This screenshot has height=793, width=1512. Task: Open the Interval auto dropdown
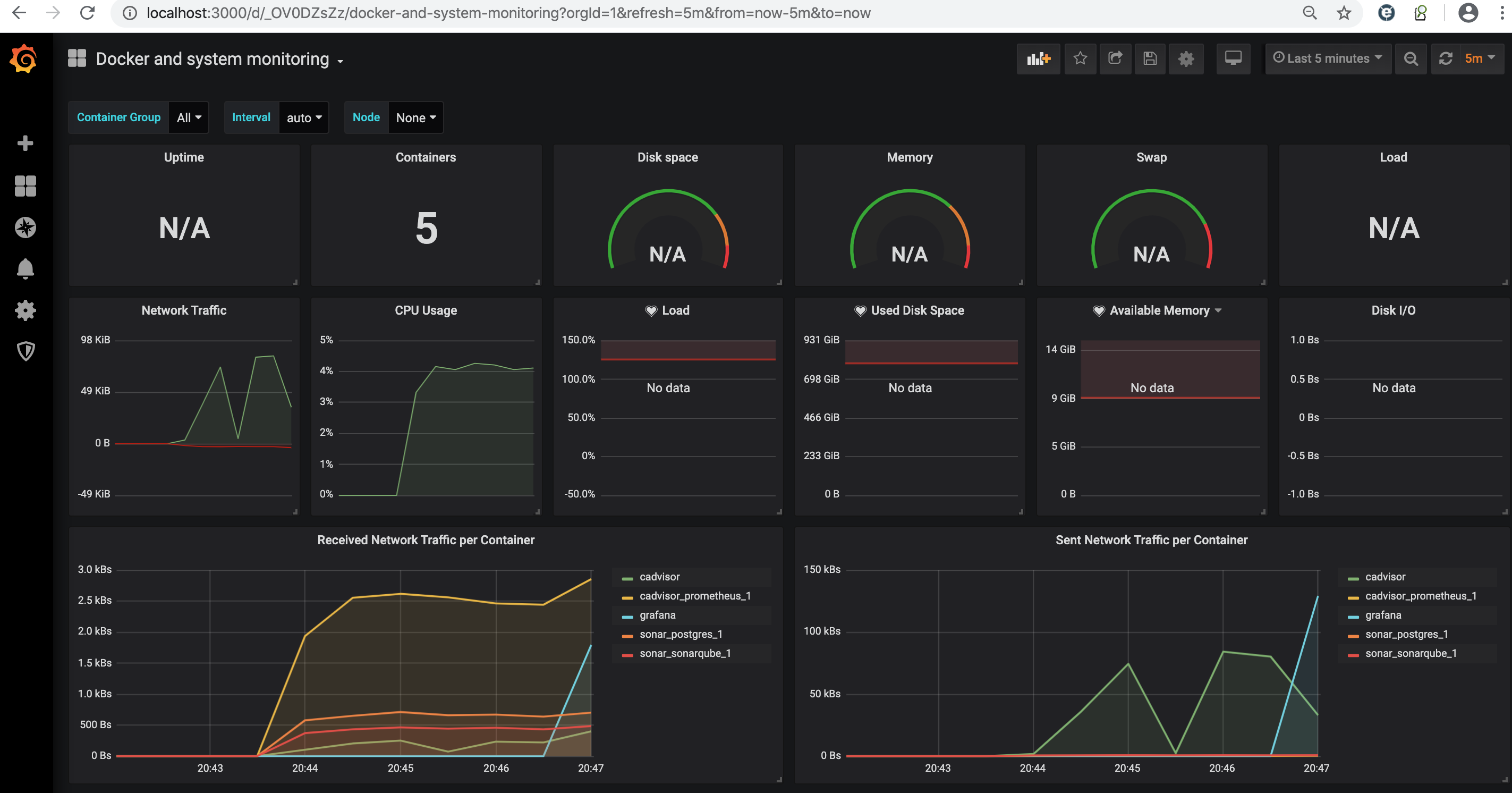303,117
